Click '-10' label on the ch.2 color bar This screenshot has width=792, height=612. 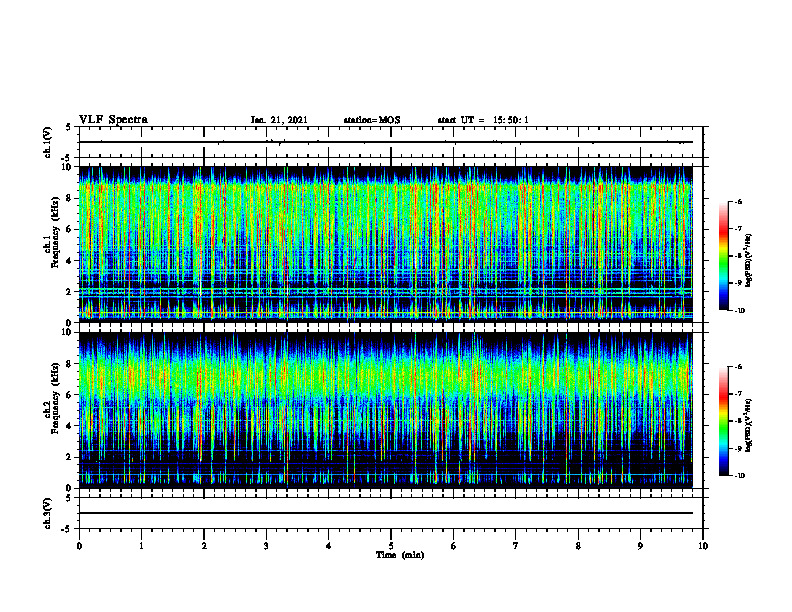[x=739, y=476]
